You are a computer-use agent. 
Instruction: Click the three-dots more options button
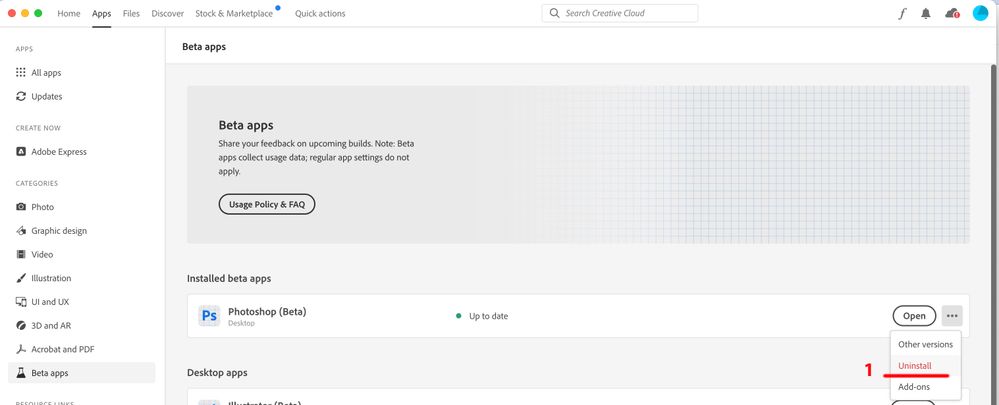click(952, 316)
